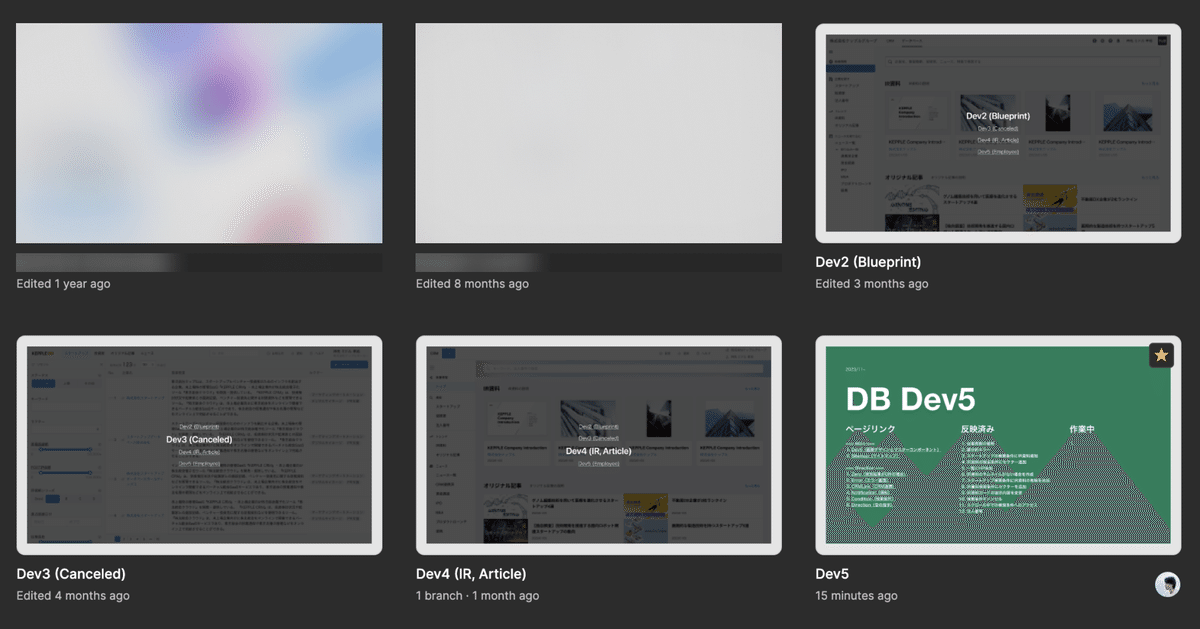Screen dimensions: 1200x629
Task: Click the 'Edited 3 months ago' label
Action: tap(872, 284)
